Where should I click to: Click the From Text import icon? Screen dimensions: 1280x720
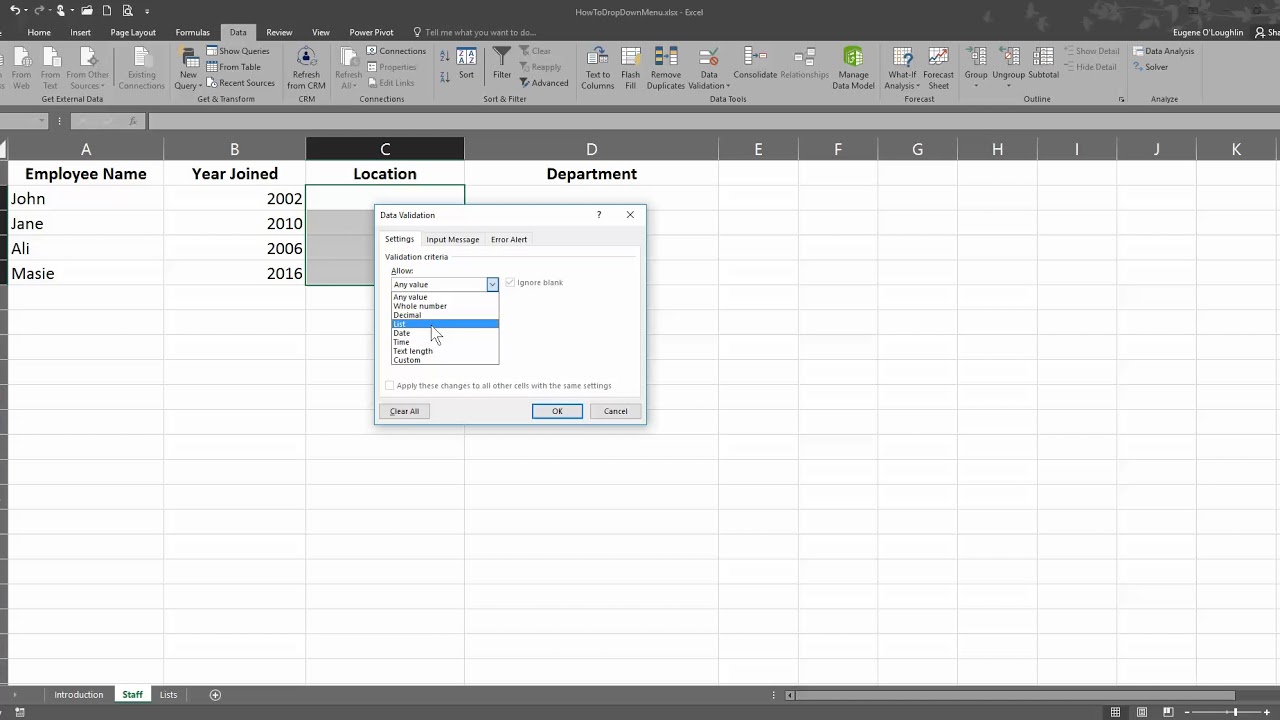click(50, 68)
